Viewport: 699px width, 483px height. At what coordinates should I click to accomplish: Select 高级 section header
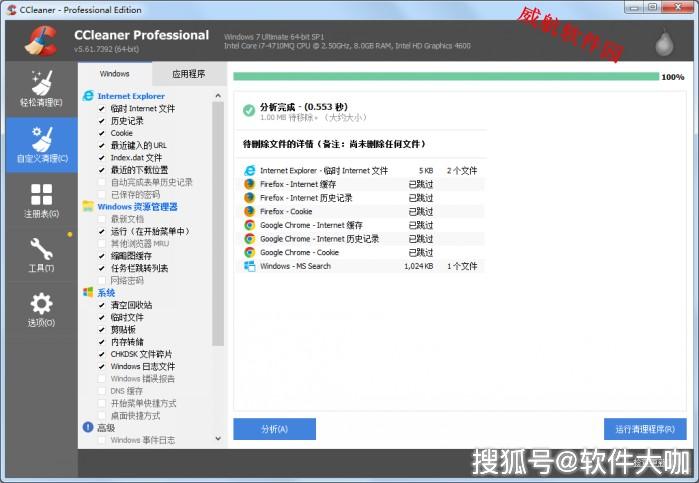pyautogui.click(x=106, y=428)
